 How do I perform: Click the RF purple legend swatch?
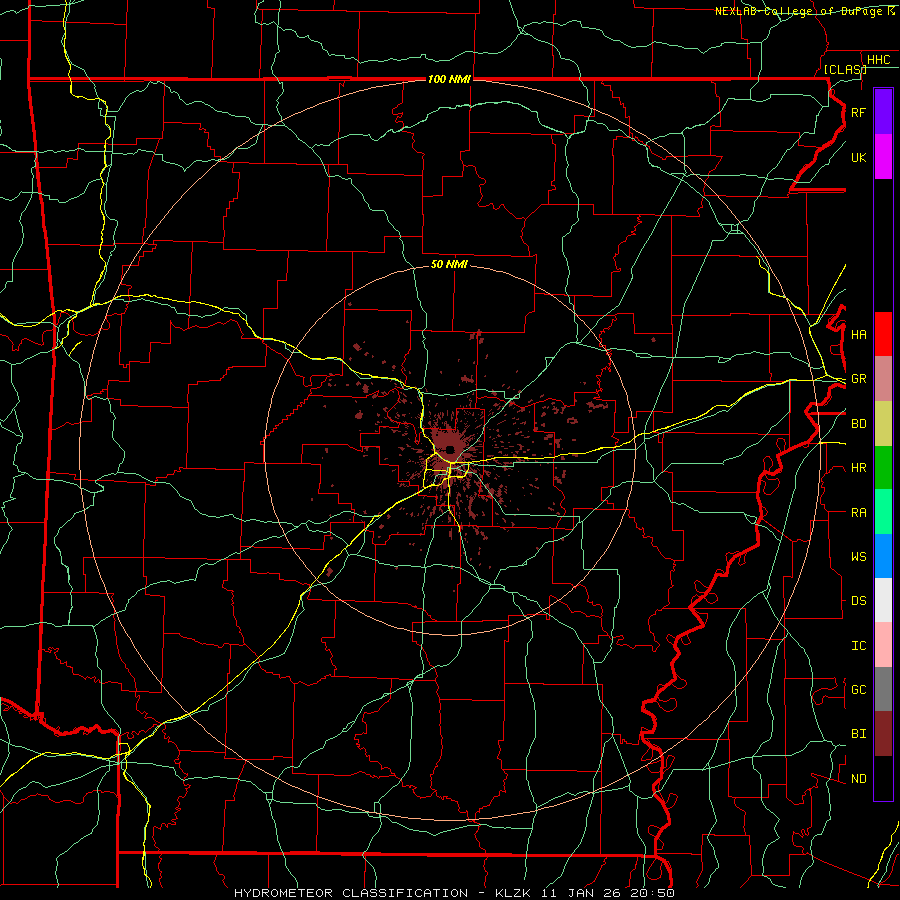tap(883, 112)
